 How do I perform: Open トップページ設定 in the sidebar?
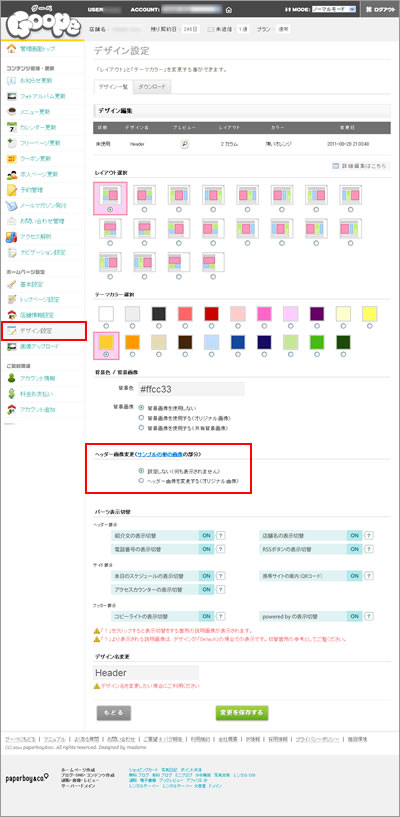(x=40, y=300)
